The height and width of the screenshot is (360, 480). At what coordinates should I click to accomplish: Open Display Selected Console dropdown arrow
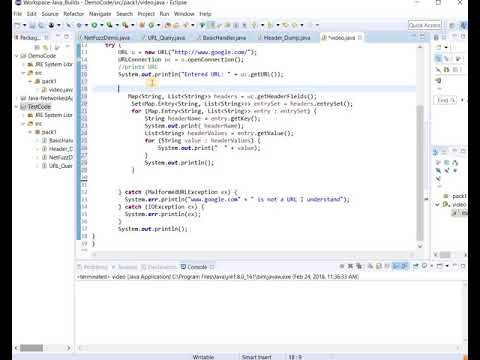[x=431, y=266]
